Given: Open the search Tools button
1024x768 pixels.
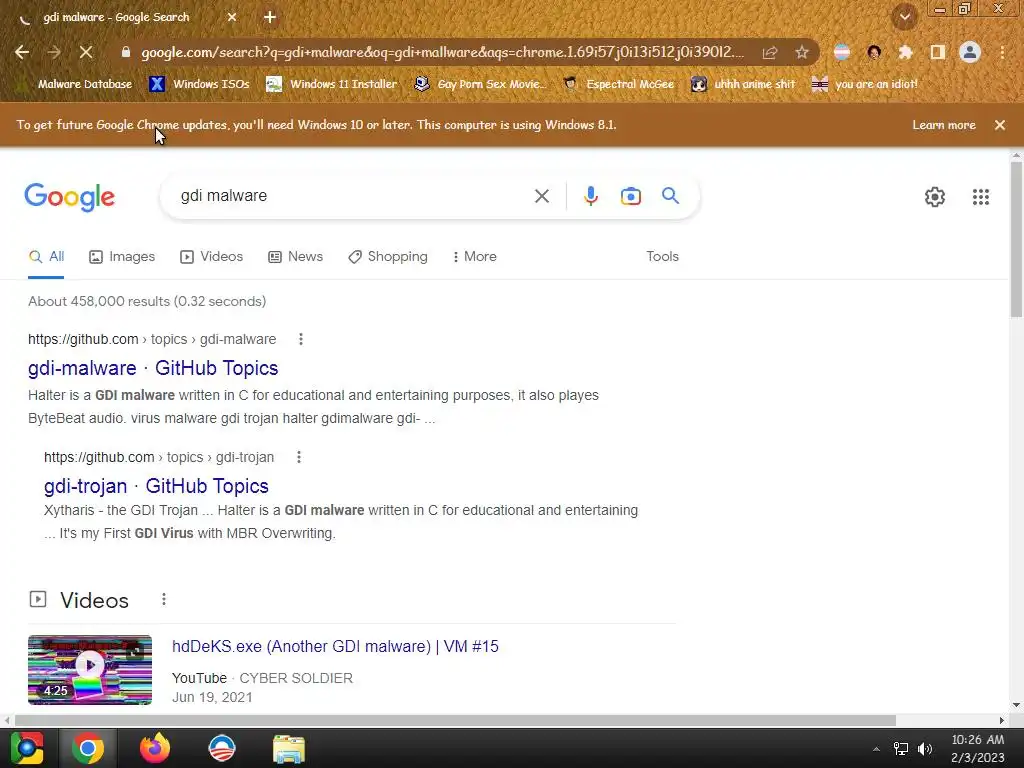Looking at the screenshot, I should [662, 257].
